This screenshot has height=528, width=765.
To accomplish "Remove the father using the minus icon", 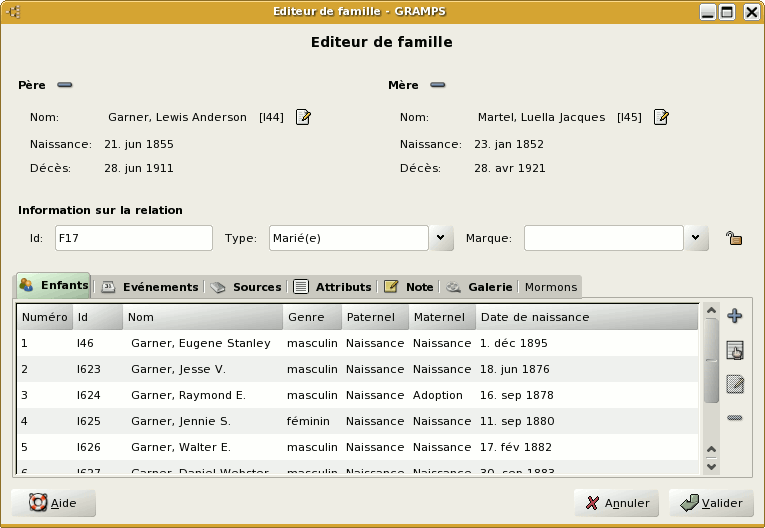I will point(65,85).
